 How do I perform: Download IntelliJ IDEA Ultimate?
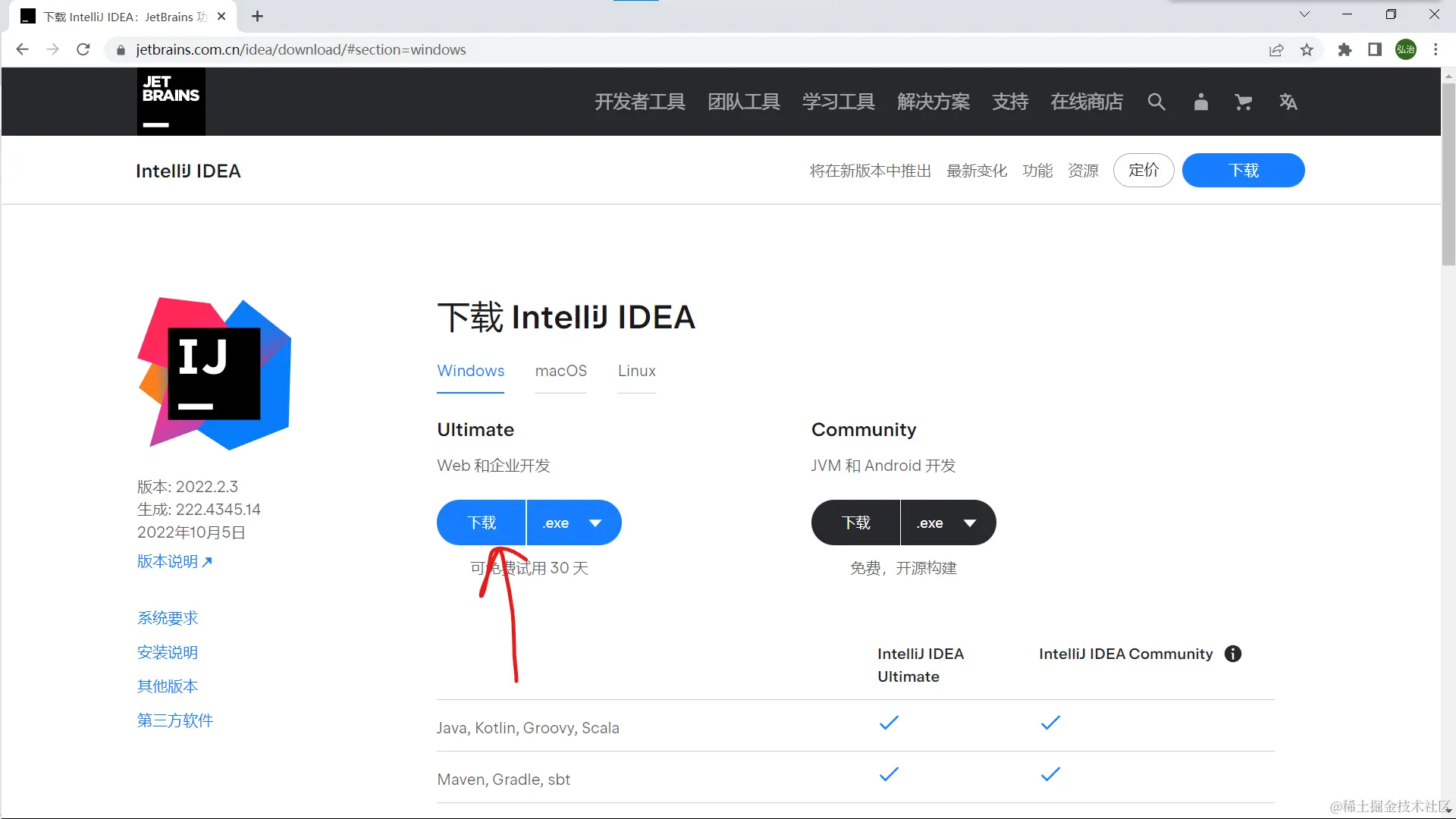click(482, 522)
